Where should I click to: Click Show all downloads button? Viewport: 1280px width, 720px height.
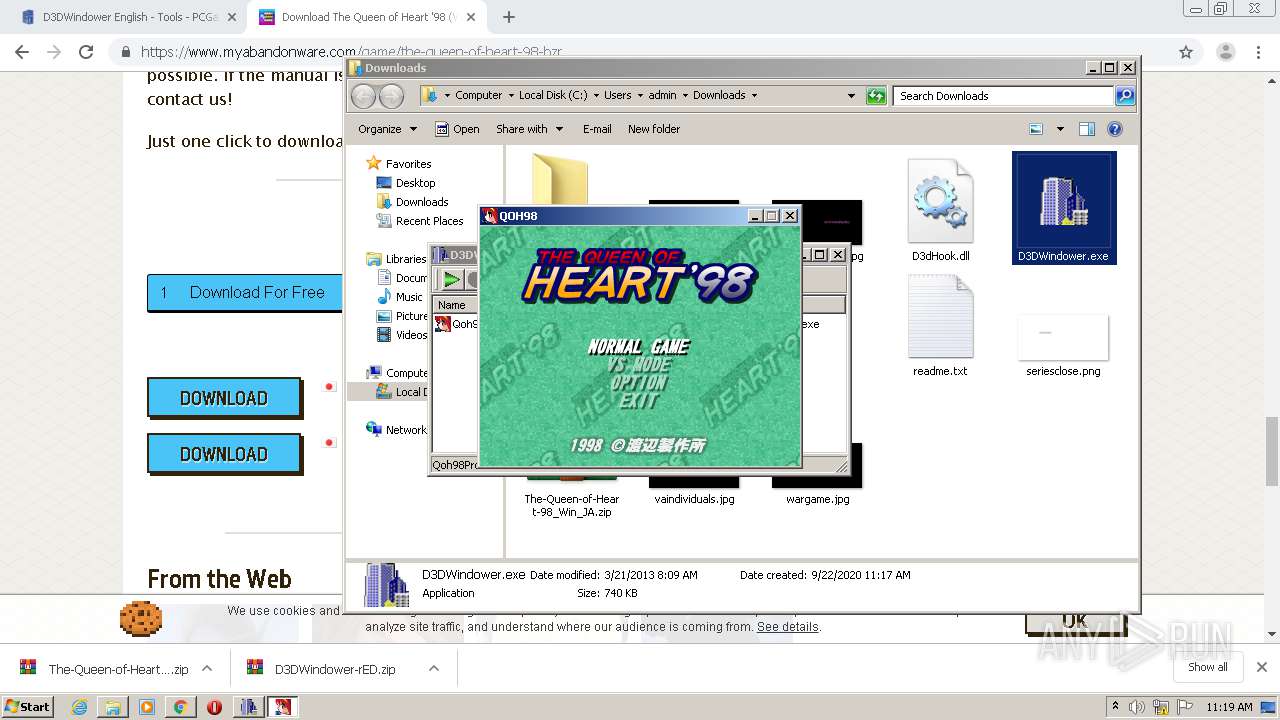[1208, 667]
